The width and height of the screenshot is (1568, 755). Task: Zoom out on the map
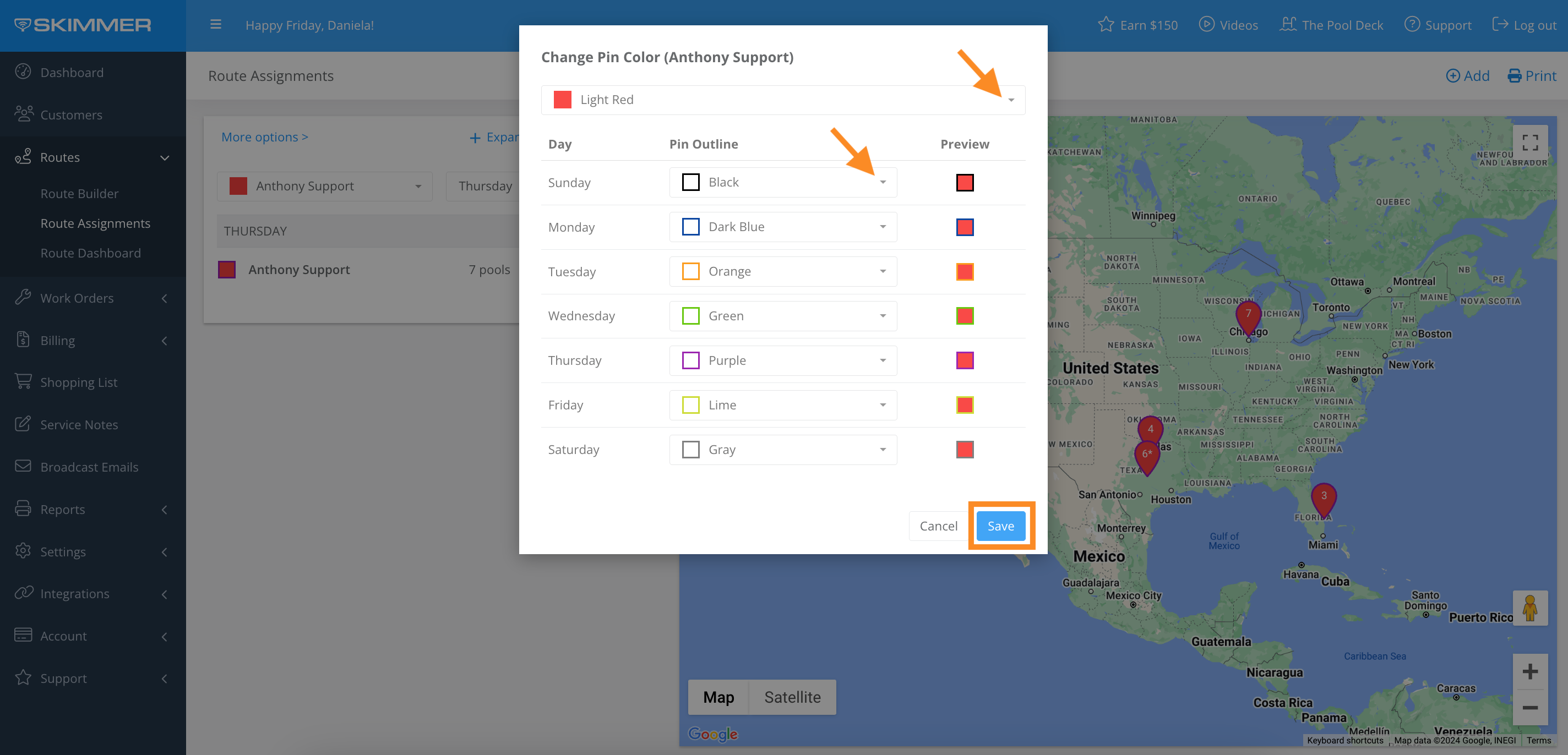pos(1529,707)
